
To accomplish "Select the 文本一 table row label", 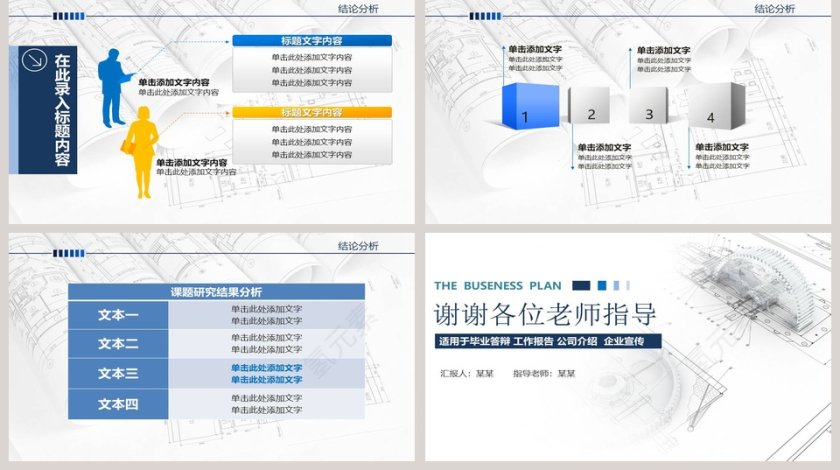I will tap(118, 315).
